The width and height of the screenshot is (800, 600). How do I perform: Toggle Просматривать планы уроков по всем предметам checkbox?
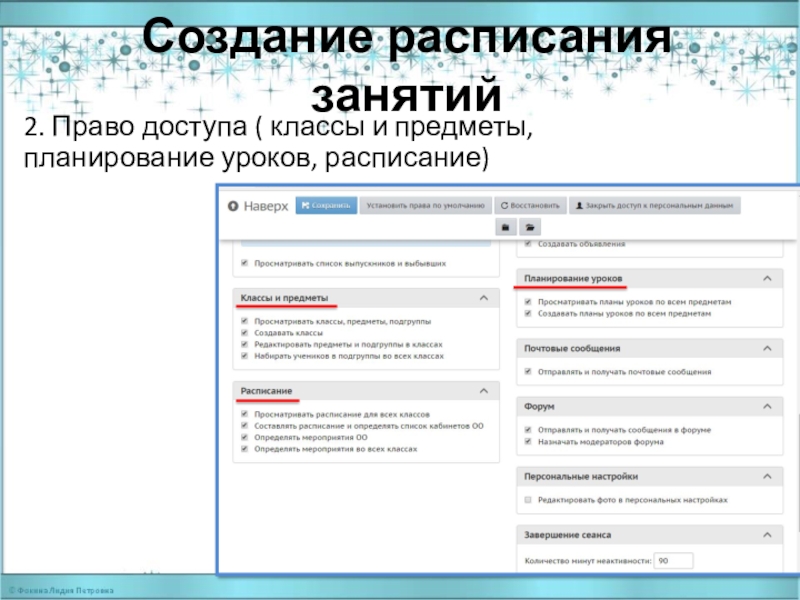528,302
